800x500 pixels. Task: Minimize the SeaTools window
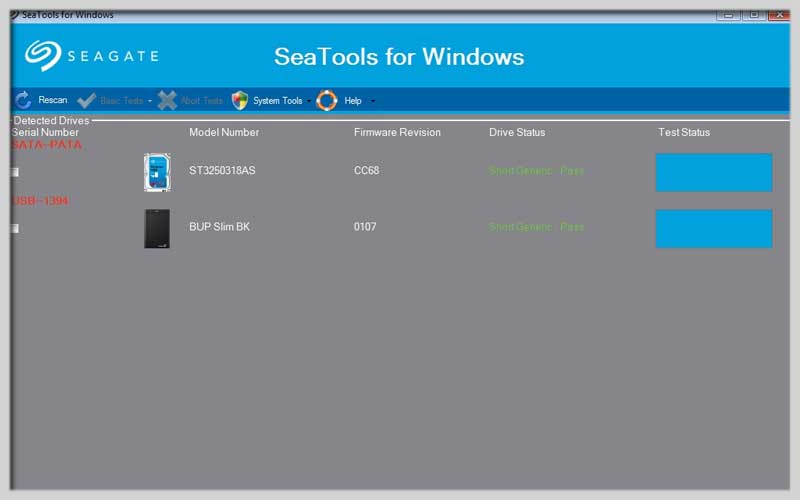tap(729, 15)
